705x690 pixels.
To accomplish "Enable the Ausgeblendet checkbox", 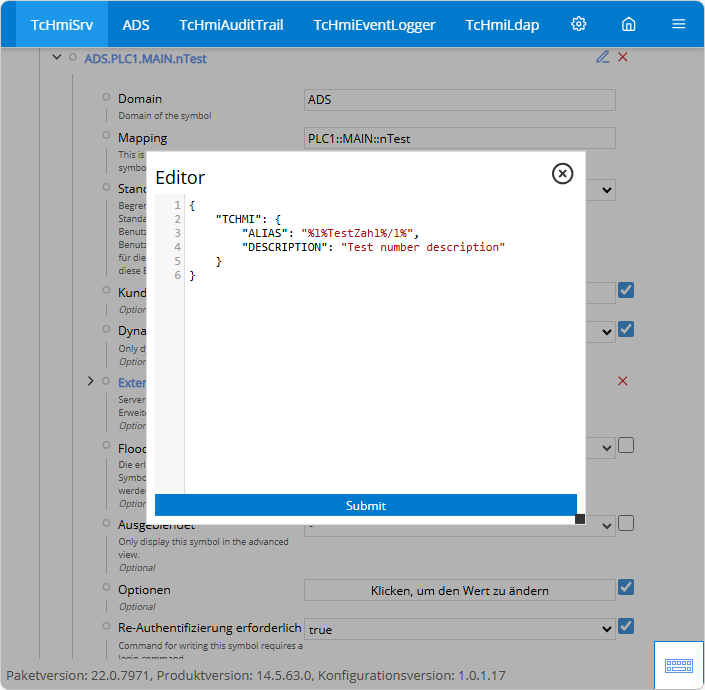I will click(x=626, y=523).
